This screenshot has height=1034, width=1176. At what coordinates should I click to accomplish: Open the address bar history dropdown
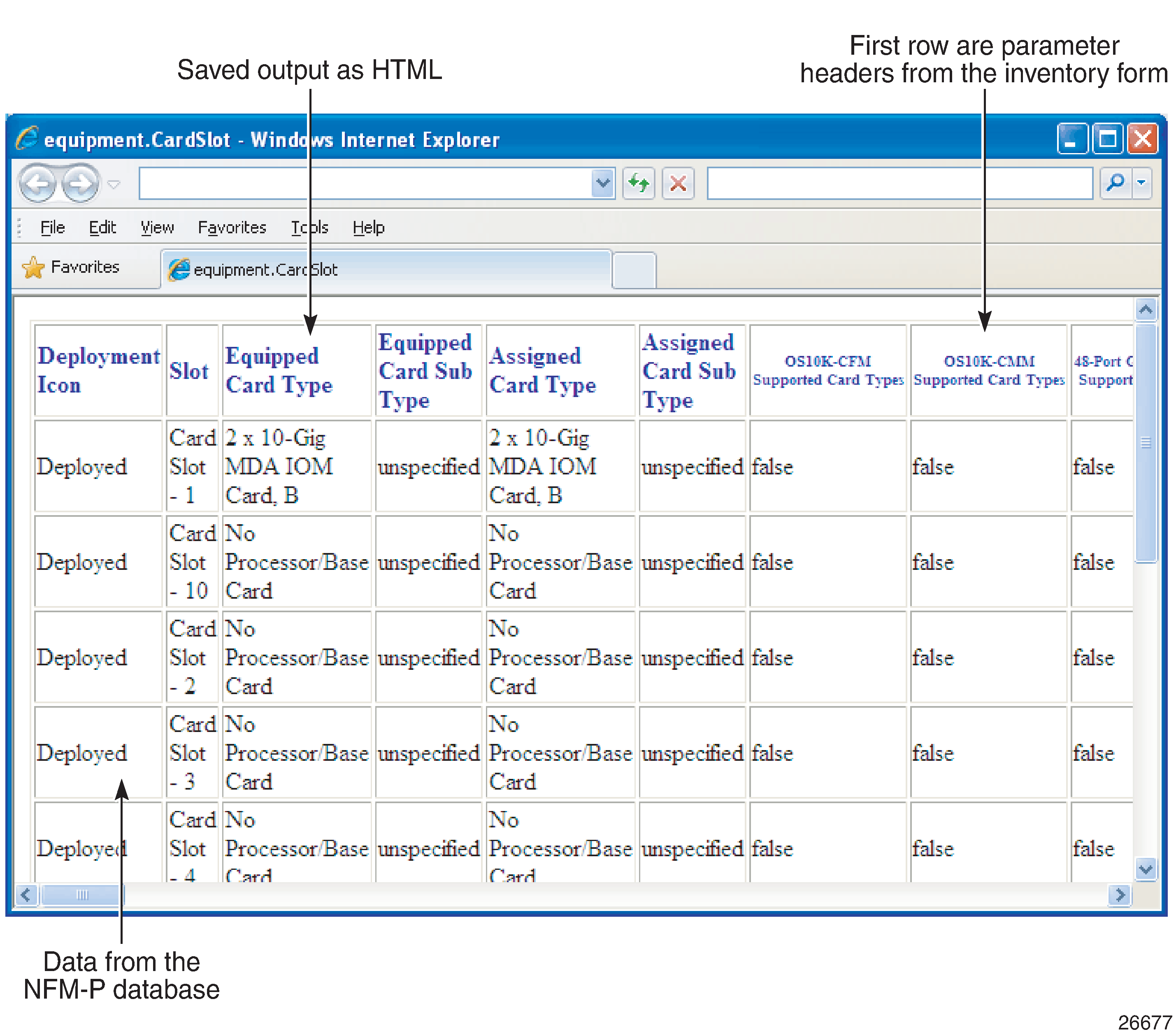click(x=602, y=183)
